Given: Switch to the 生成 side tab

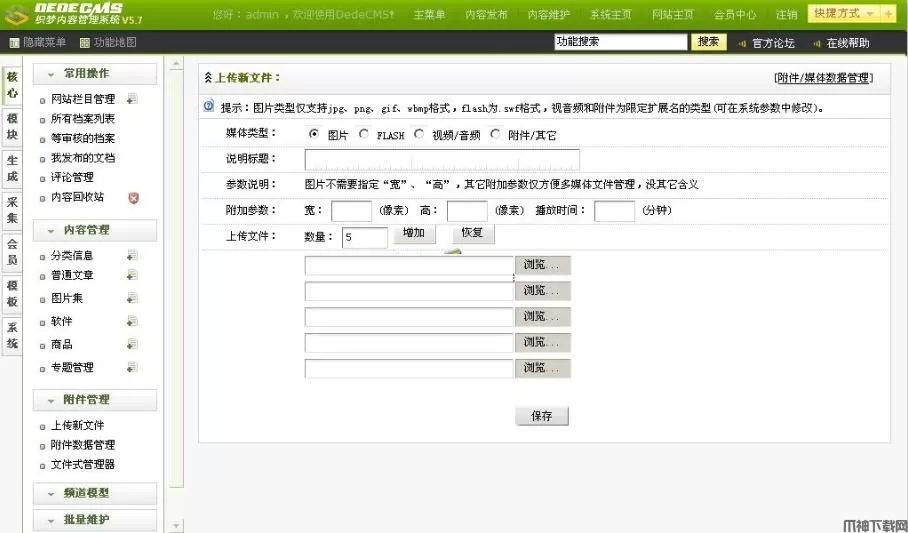Looking at the screenshot, I should pyautogui.click(x=12, y=169).
